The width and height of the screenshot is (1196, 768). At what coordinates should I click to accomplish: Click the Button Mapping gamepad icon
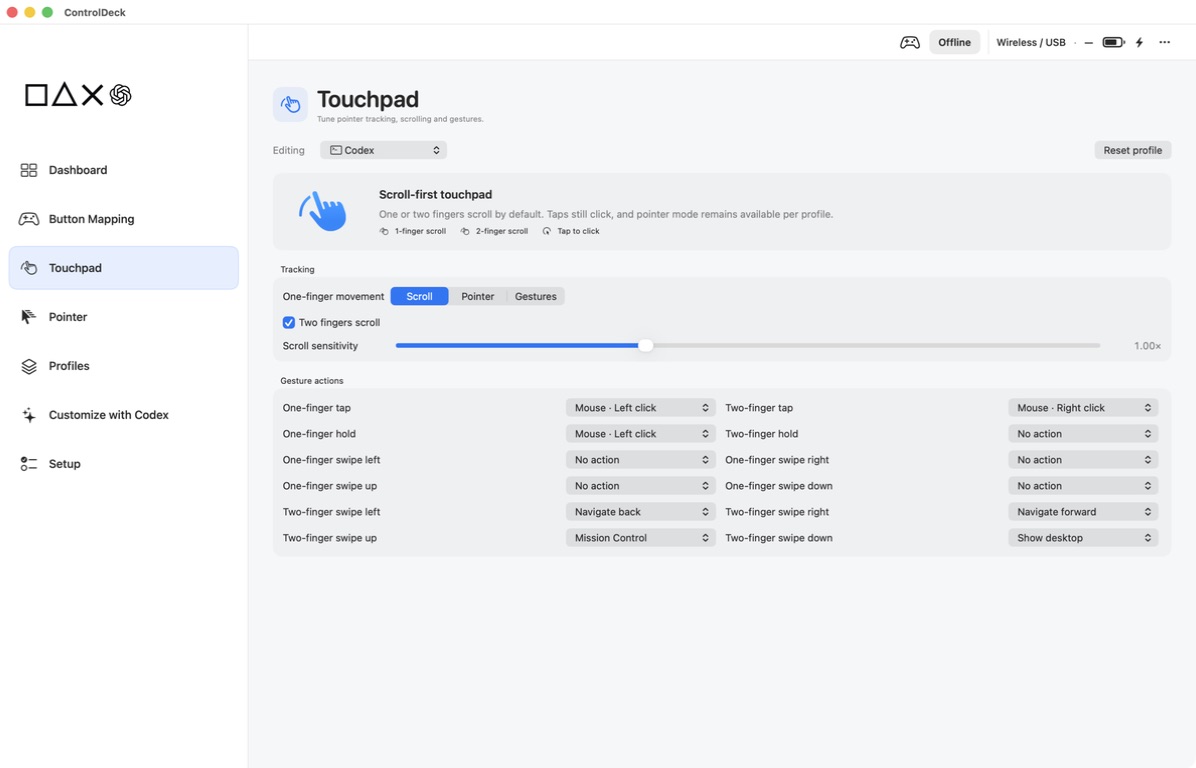(29, 219)
